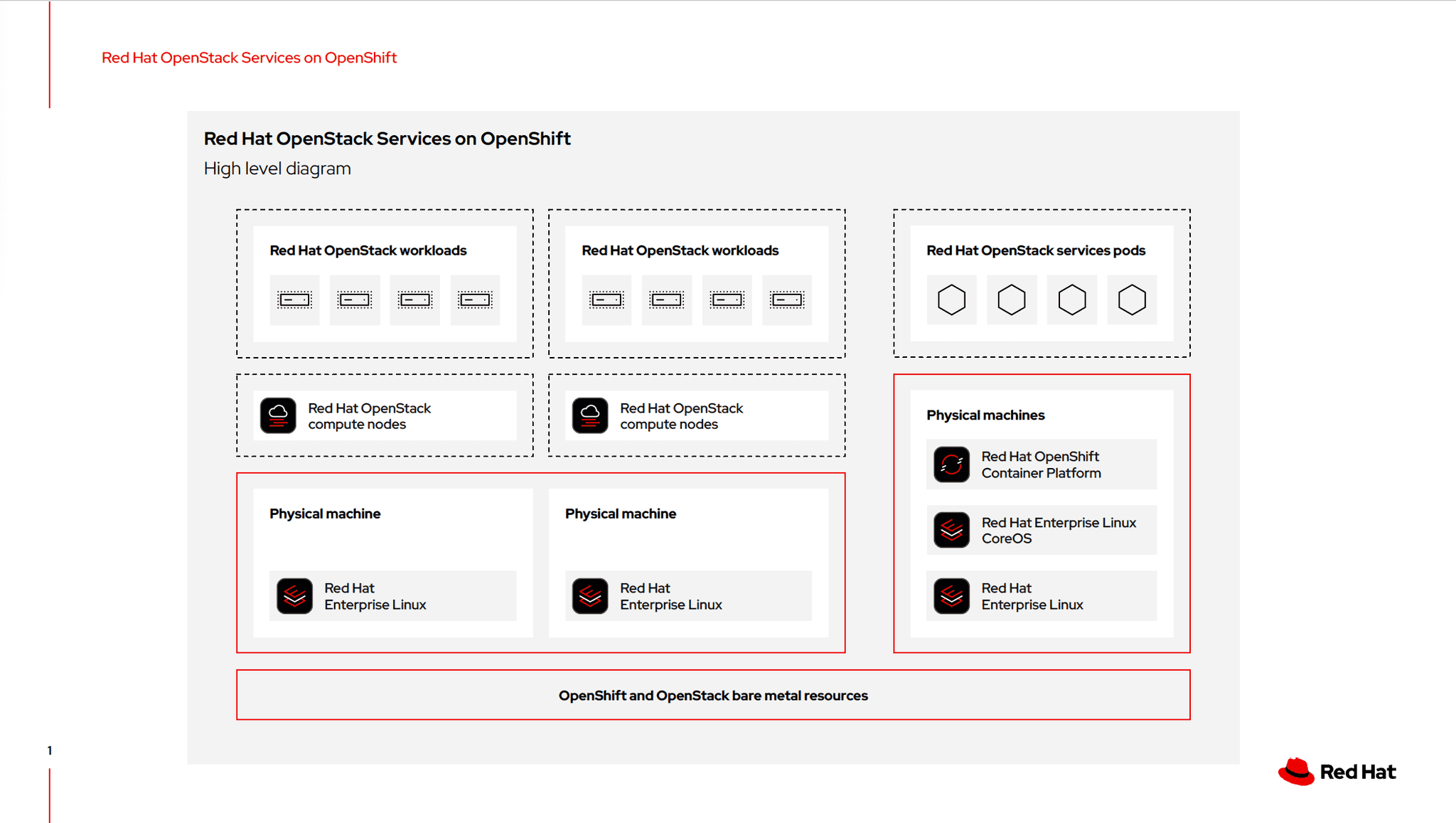The height and width of the screenshot is (823, 1456).
Task: Click the OpenShift and OpenStack bare metal resources bar
Action: [x=713, y=695]
